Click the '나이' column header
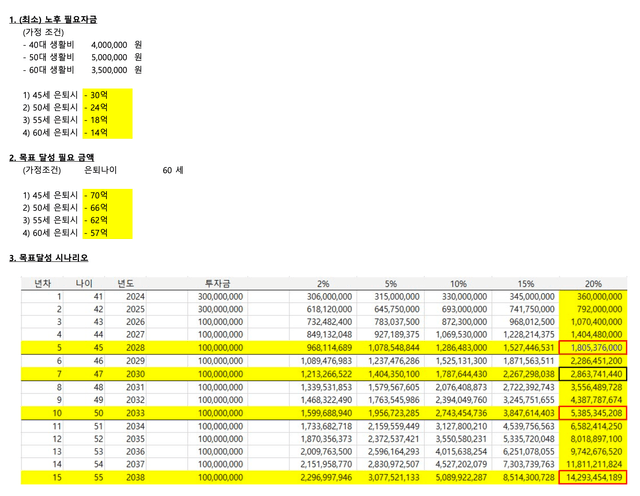 pyautogui.click(x=84, y=283)
